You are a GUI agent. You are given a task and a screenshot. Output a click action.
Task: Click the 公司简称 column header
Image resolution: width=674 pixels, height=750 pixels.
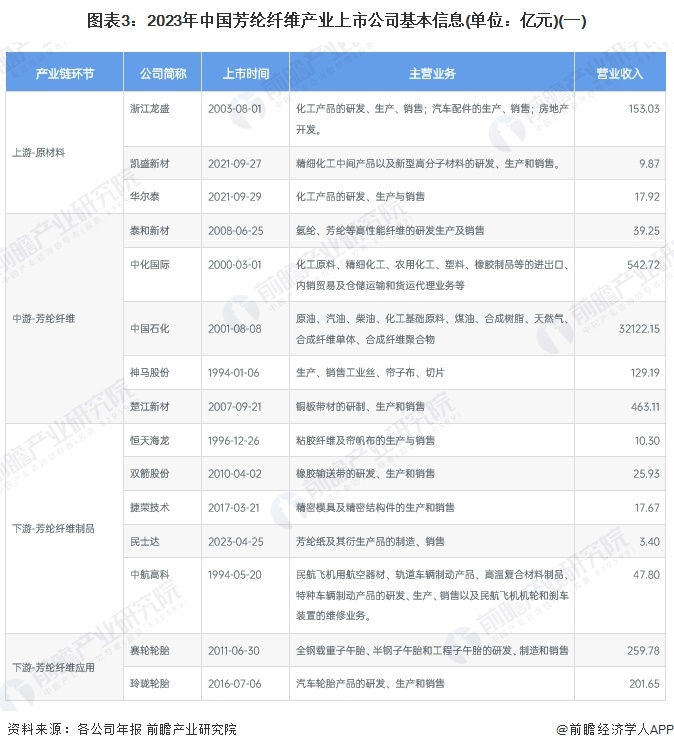click(x=163, y=74)
